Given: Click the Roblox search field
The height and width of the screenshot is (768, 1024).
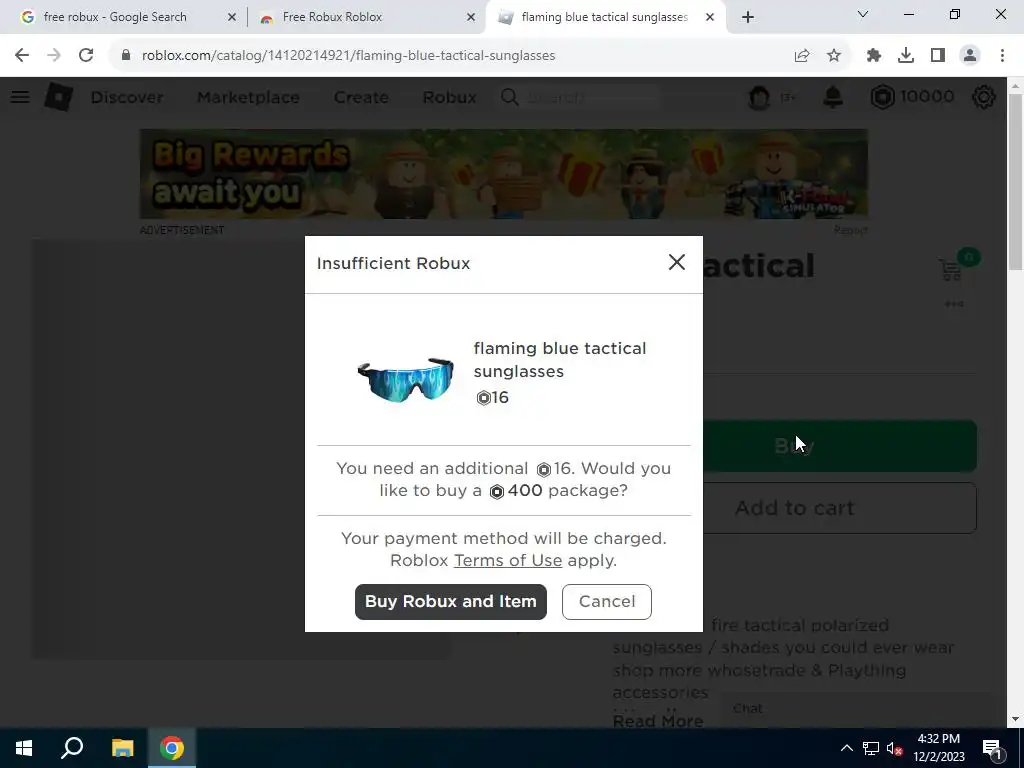Looking at the screenshot, I should point(581,97).
